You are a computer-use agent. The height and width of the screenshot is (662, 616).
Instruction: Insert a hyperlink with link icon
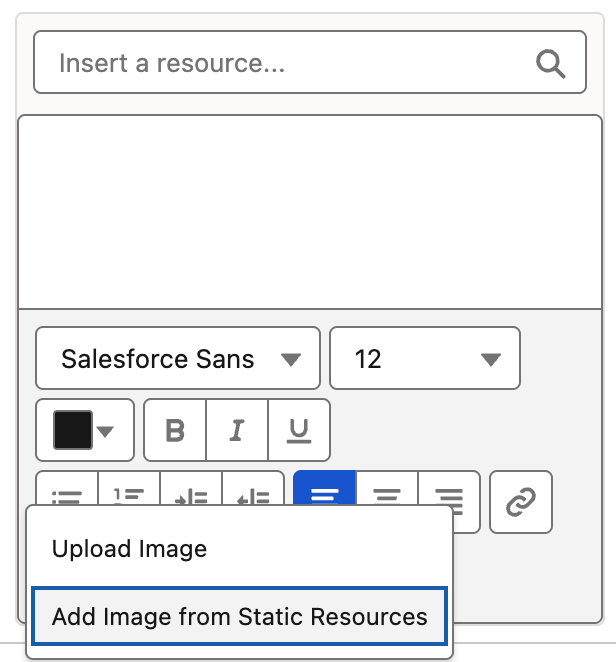click(521, 502)
